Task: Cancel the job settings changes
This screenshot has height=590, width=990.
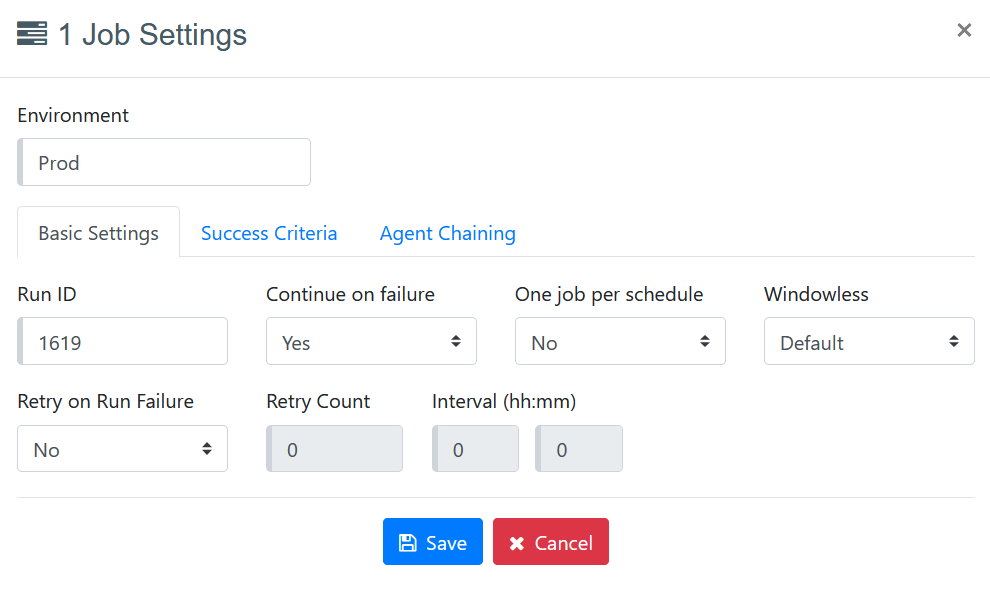Action: point(551,542)
